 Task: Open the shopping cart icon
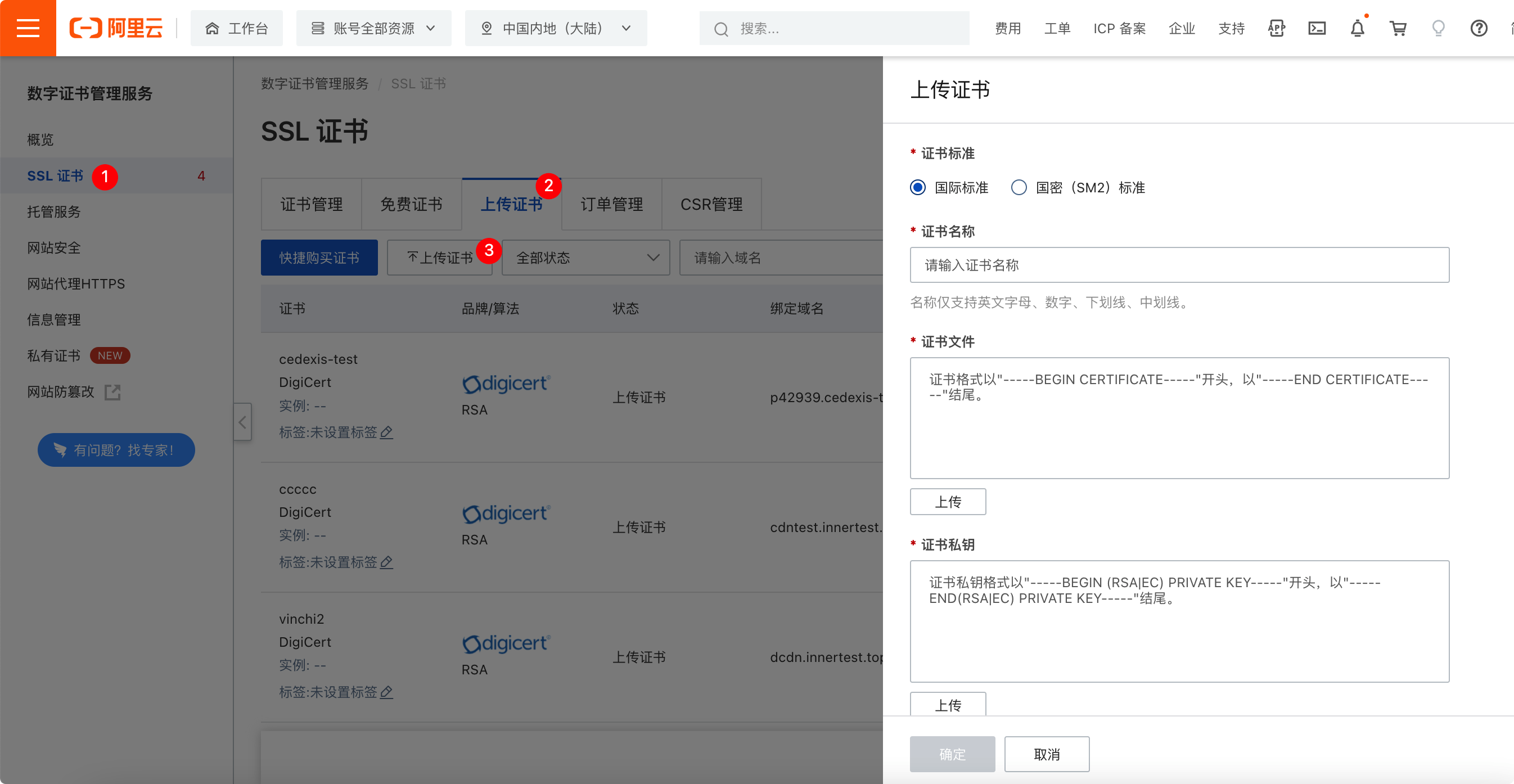click(x=1398, y=28)
